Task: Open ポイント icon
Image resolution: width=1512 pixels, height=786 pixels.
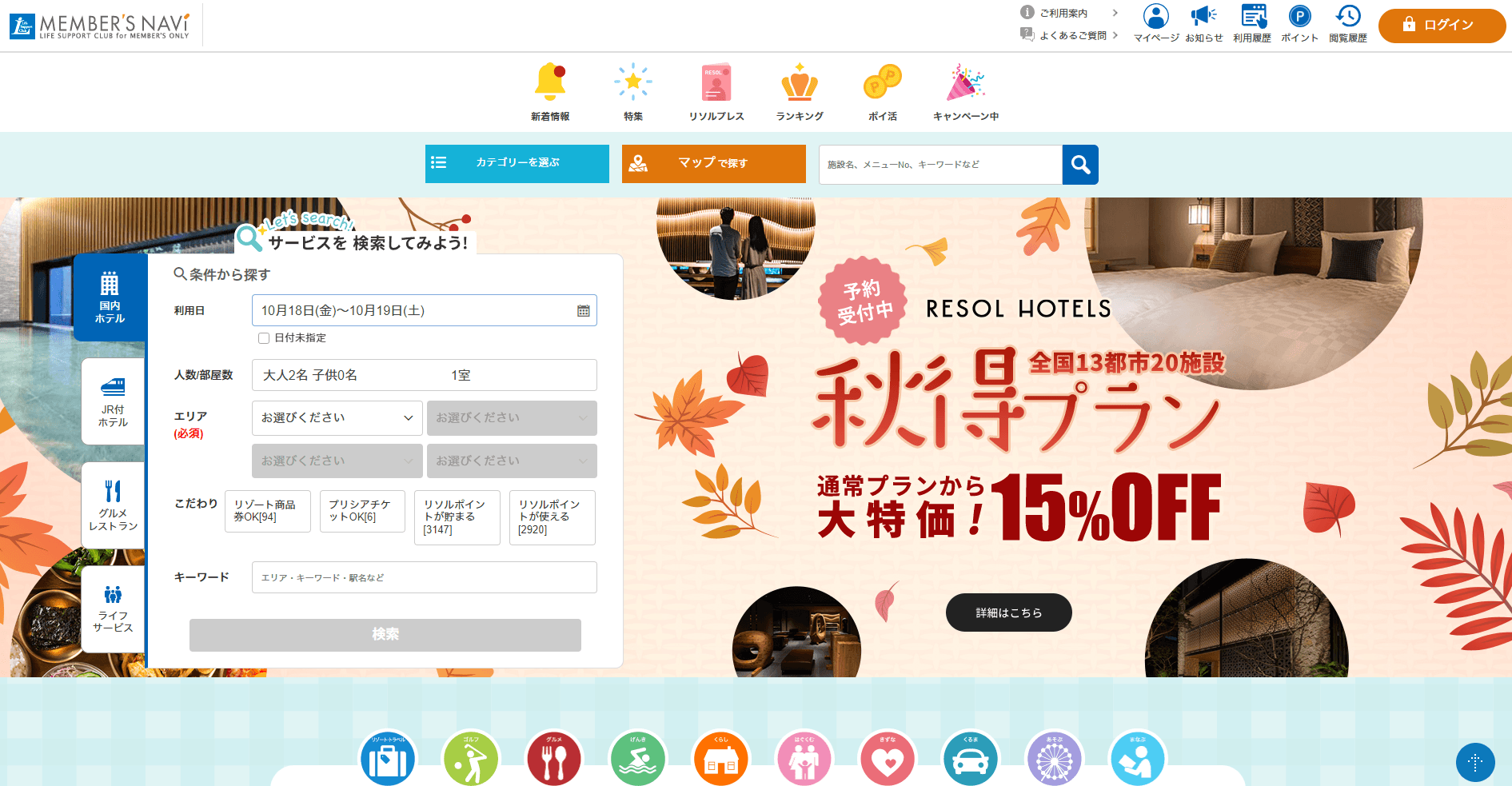Action: [x=1300, y=16]
